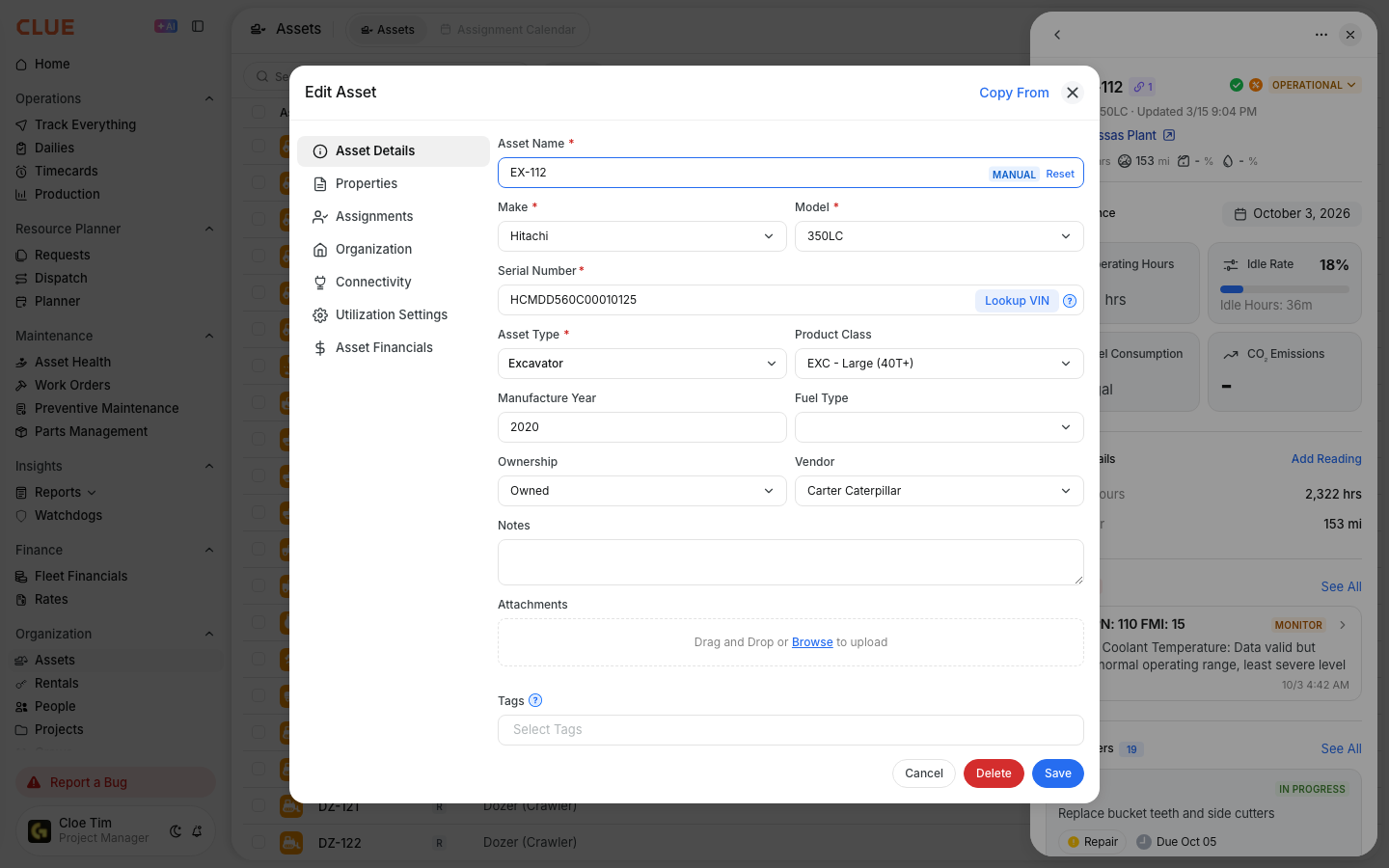Viewport: 1389px width, 868px height.
Task: Click the Connectivity plug icon
Action: [320, 283]
